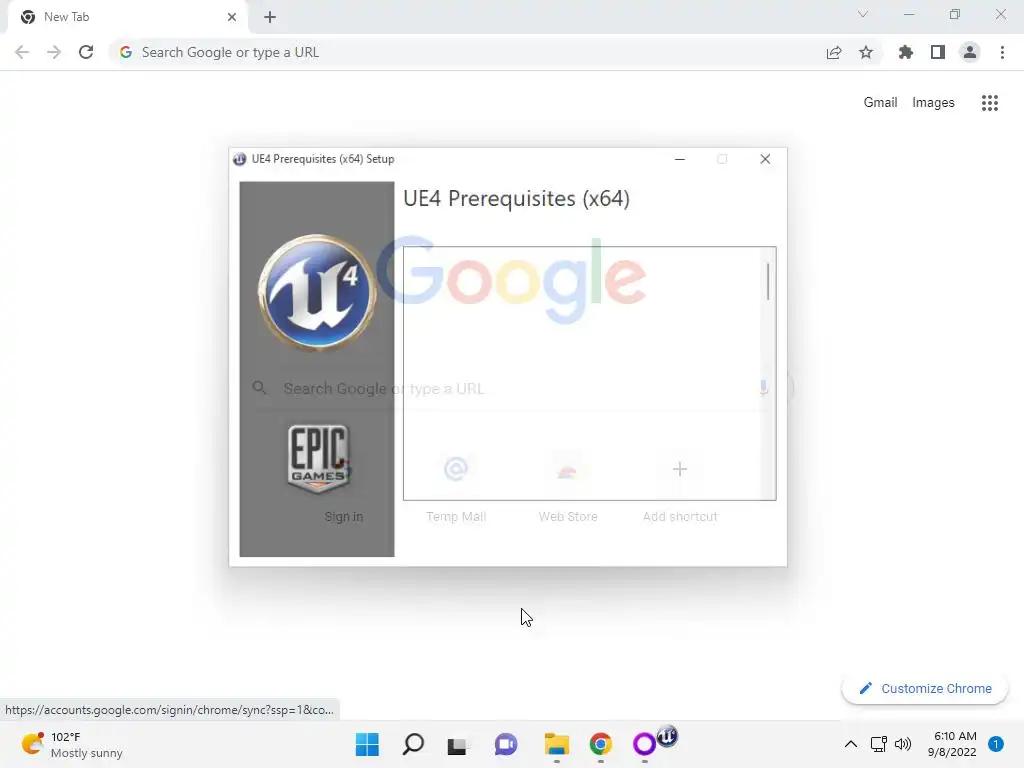Reload the page in Chrome
Screen dimensions: 1024x768
86,52
